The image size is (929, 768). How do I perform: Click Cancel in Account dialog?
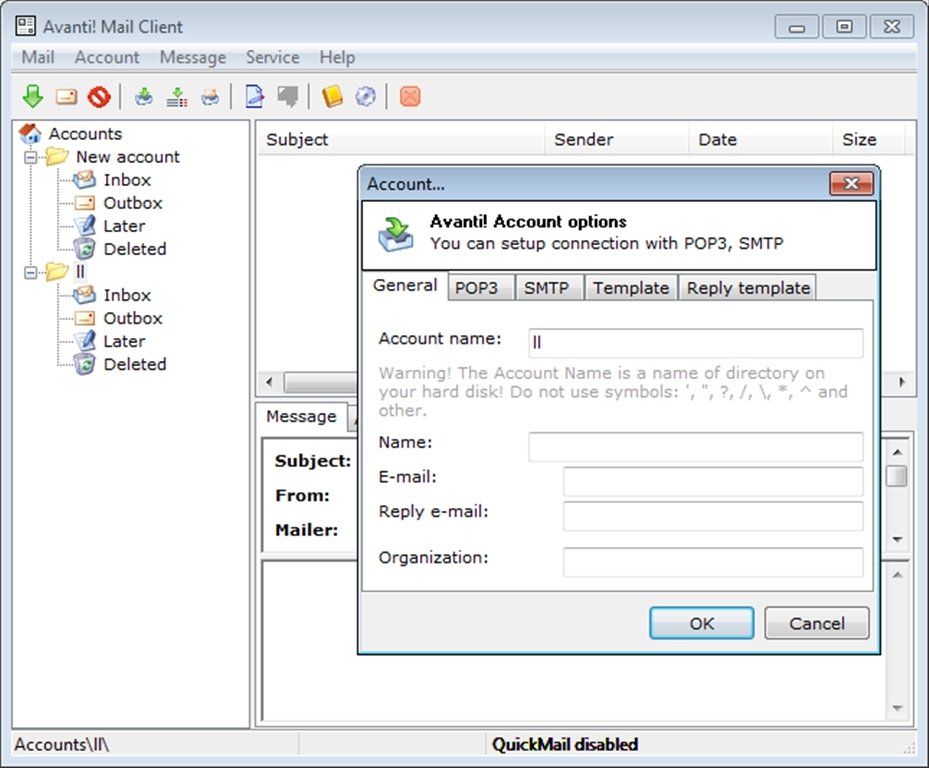[x=816, y=623]
